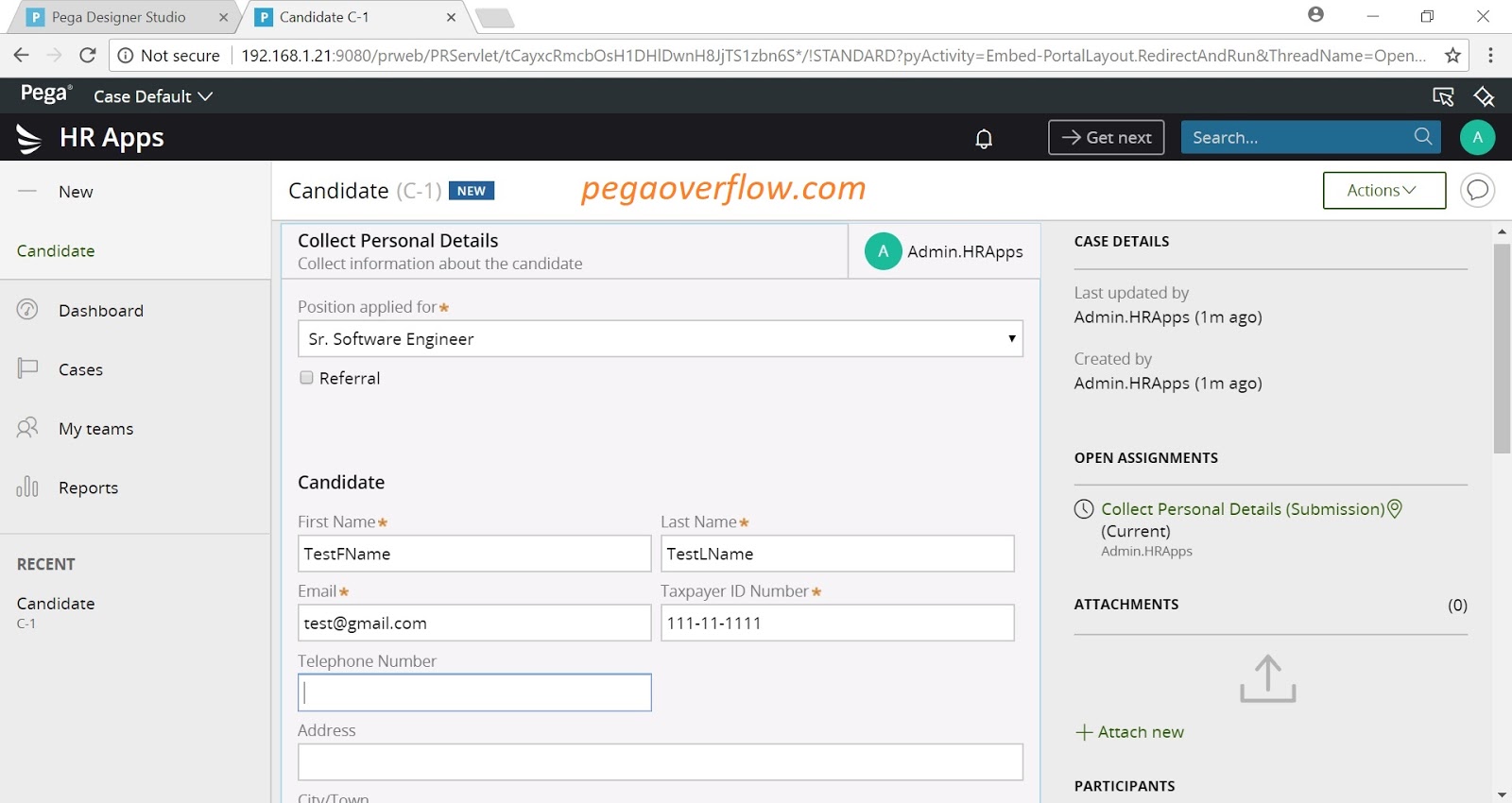Open Reports from the sidebar
The image size is (1512, 803).
pos(88,487)
